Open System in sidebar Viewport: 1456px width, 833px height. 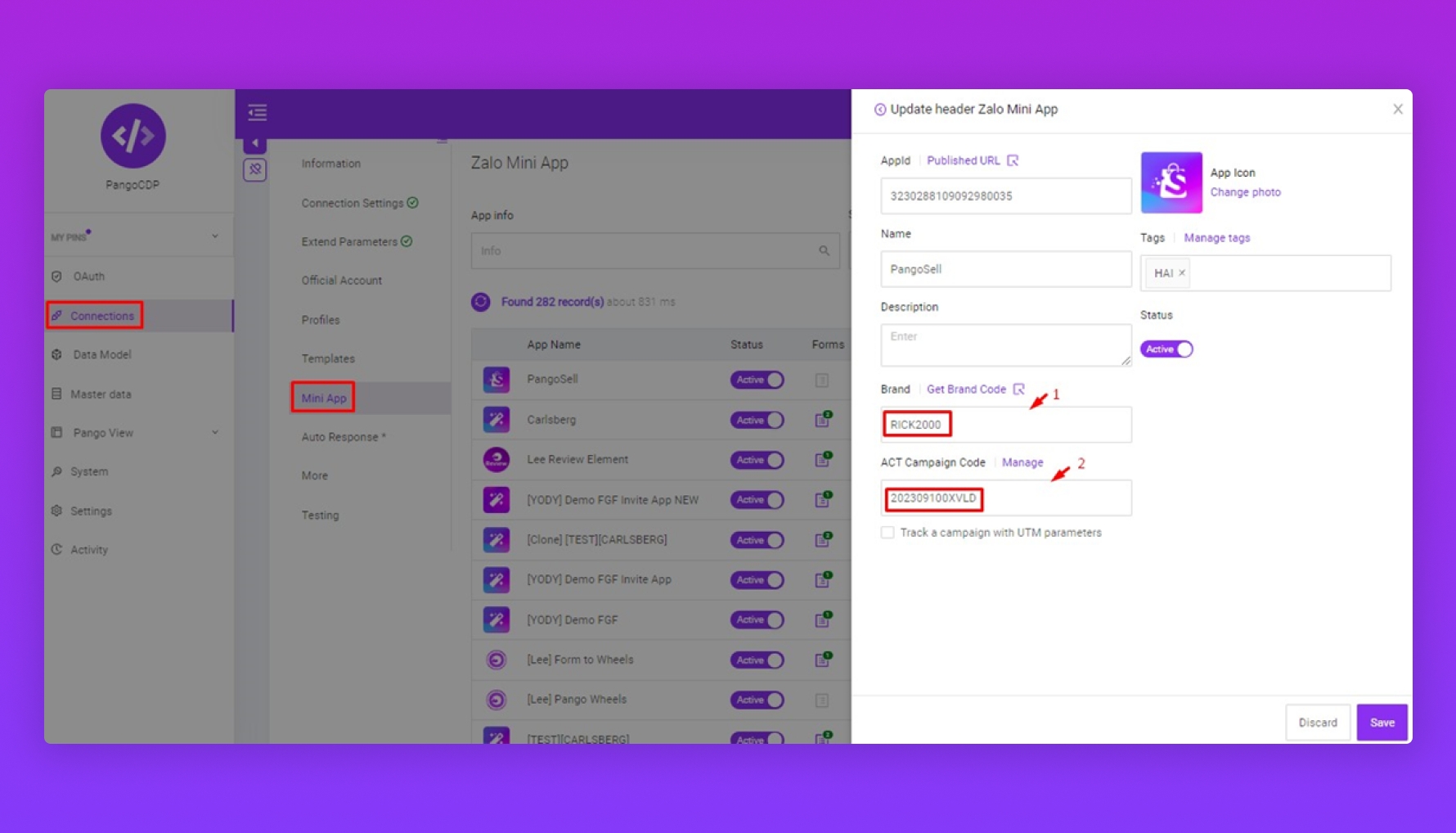pos(88,472)
